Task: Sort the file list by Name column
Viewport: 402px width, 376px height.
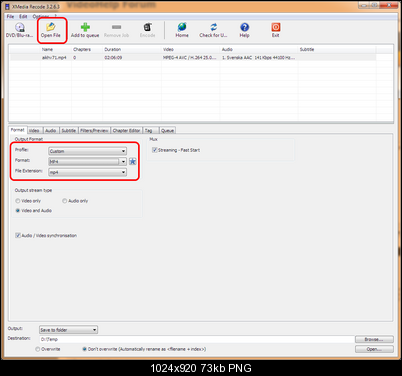Action: click(56, 49)
